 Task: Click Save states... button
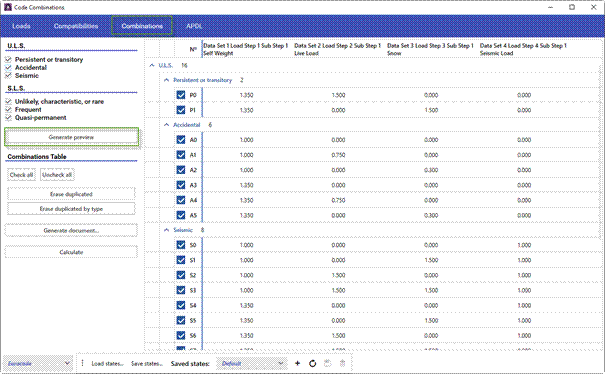pos(147,364)
